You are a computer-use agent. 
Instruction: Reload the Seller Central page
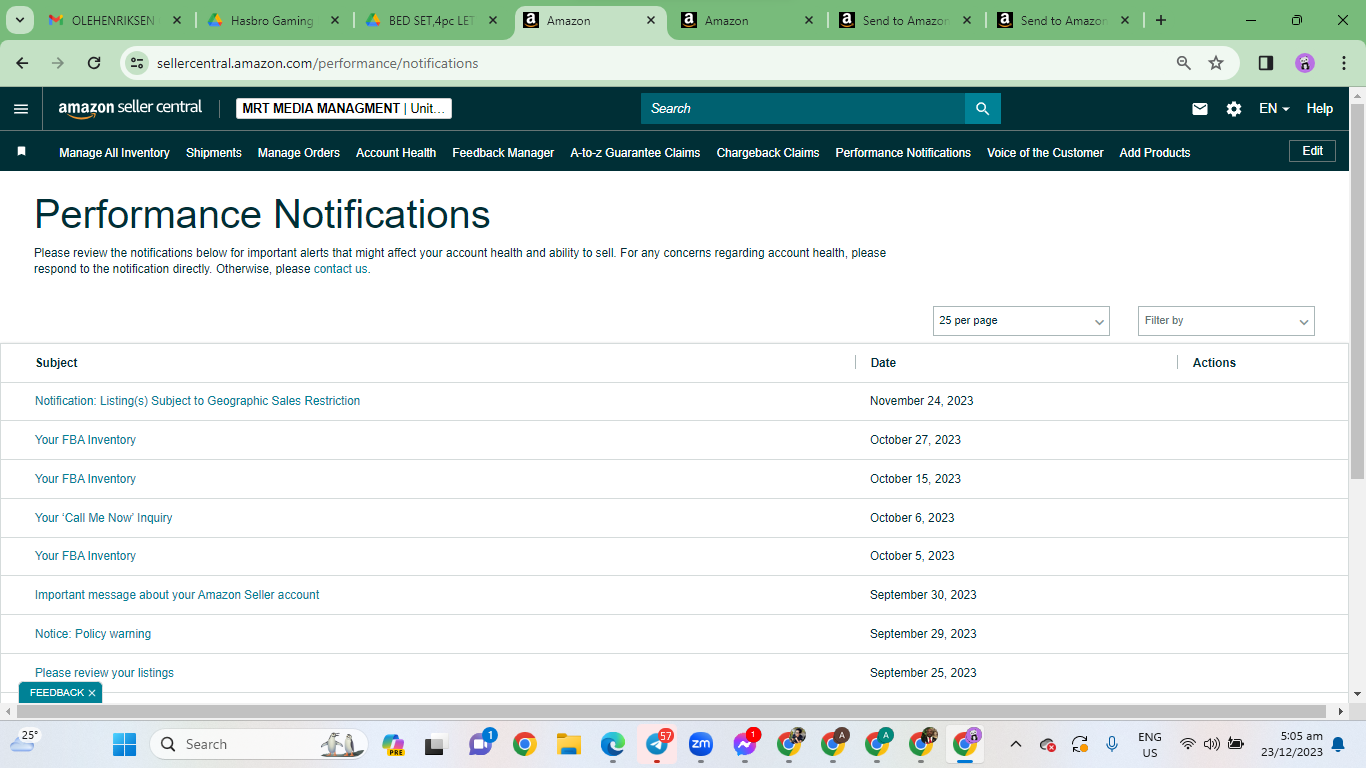94,63
